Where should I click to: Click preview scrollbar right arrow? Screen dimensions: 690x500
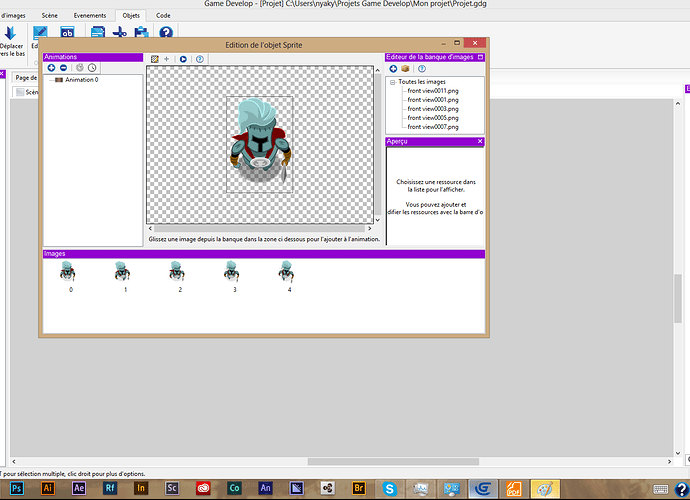point(370,229)
